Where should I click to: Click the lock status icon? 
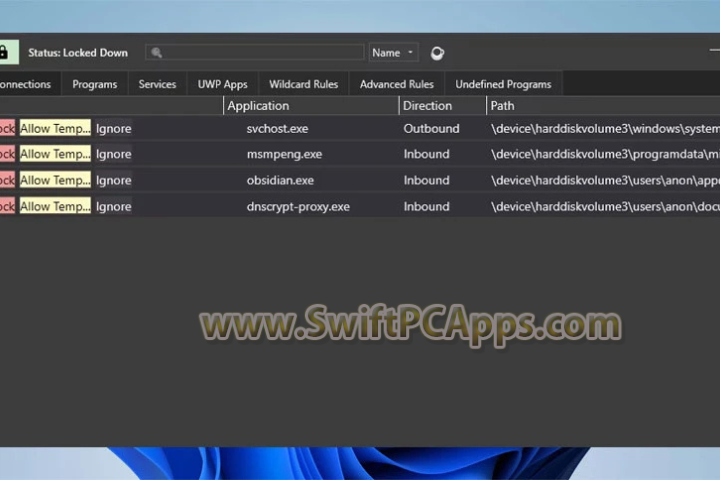click(8, 52)
